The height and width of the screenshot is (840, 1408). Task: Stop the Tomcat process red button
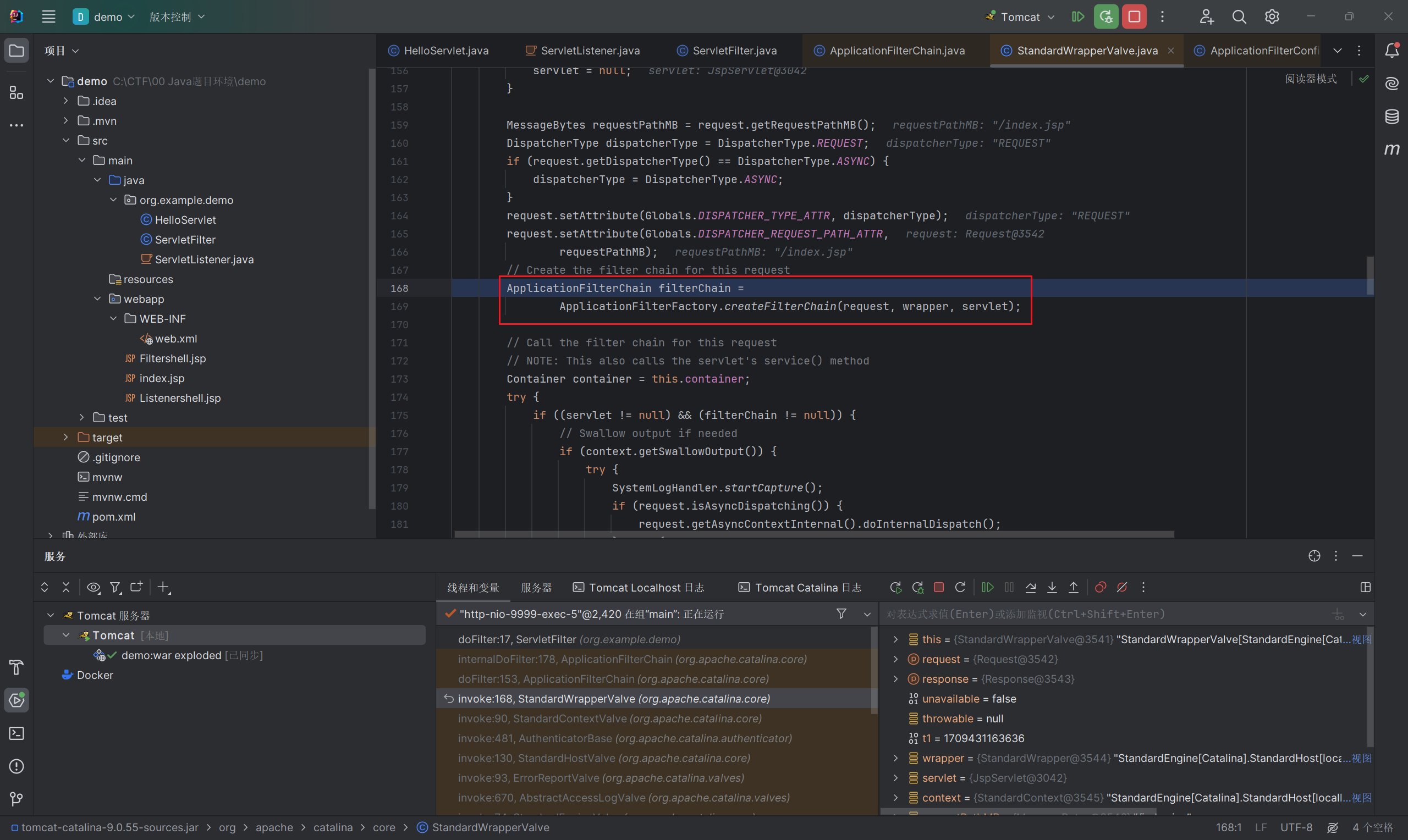[1134, 16]
